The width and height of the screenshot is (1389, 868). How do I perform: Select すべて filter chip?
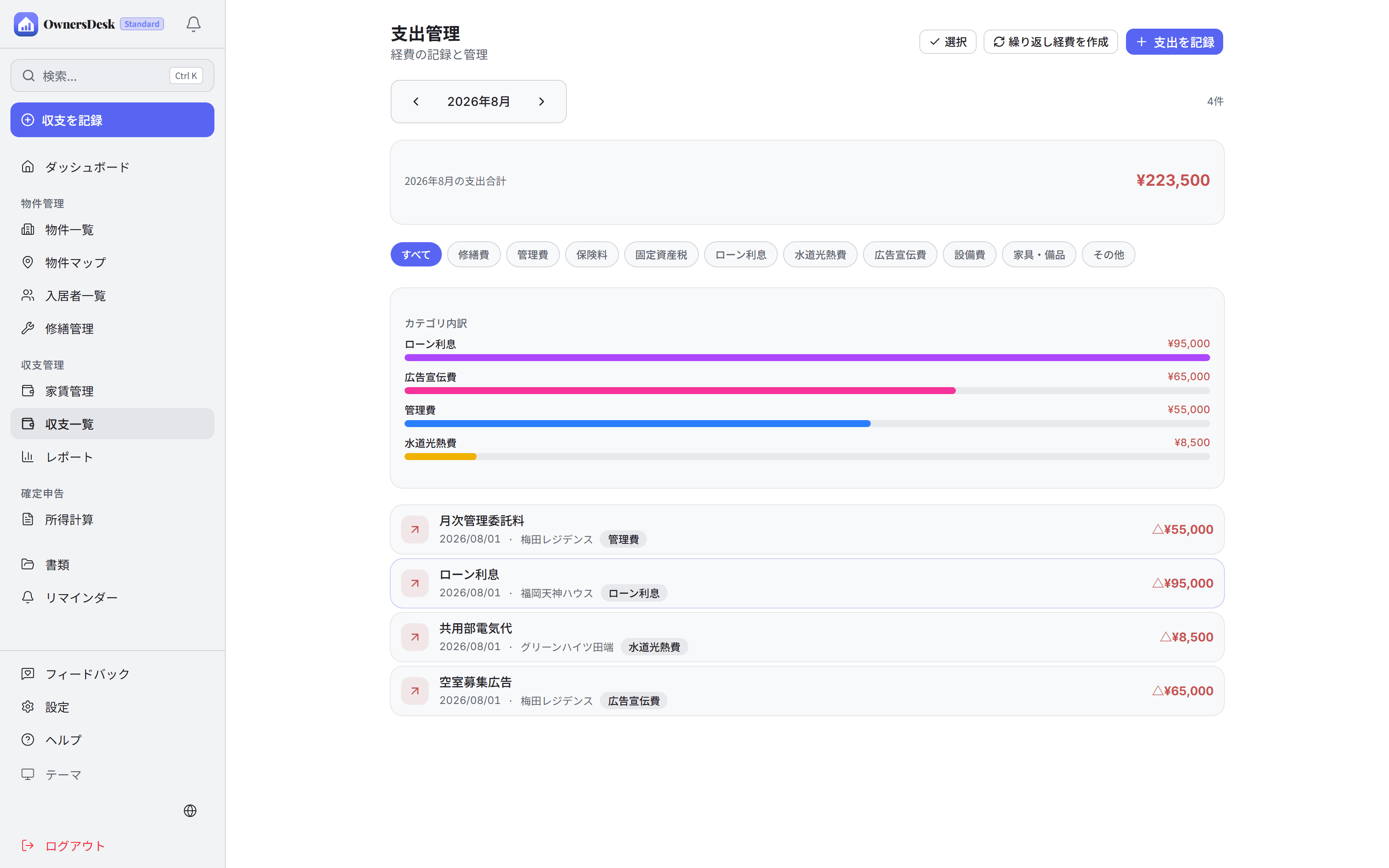416,254
